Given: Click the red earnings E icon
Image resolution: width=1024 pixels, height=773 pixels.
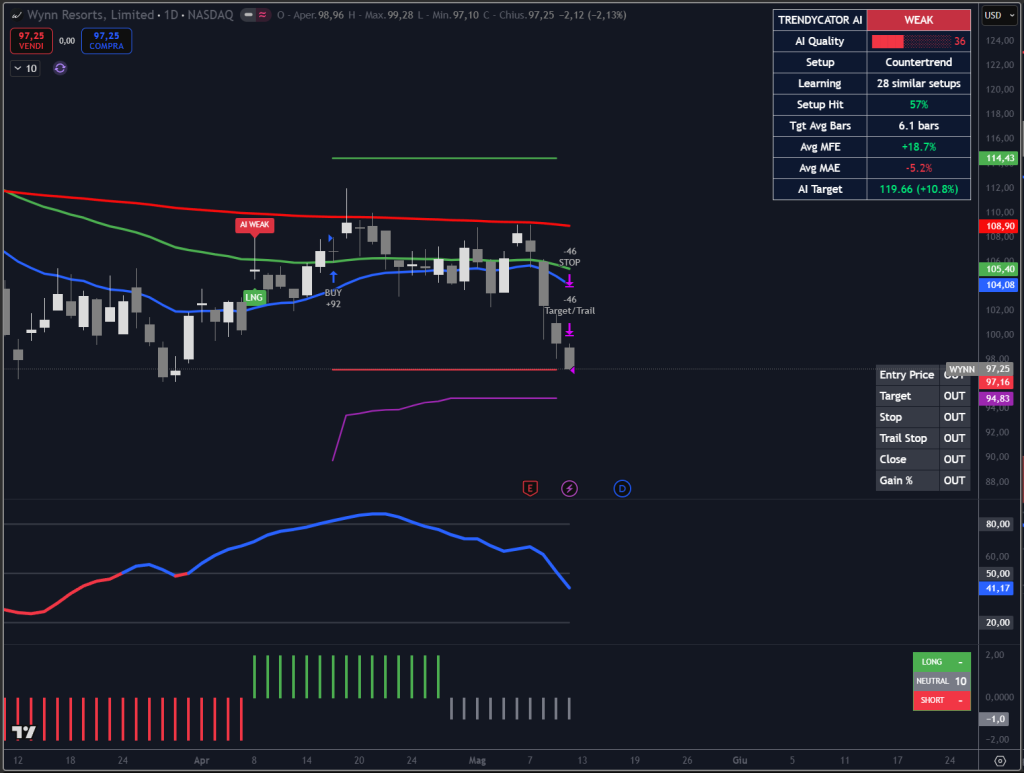Looking at the screenshot, I should (530, 488).
